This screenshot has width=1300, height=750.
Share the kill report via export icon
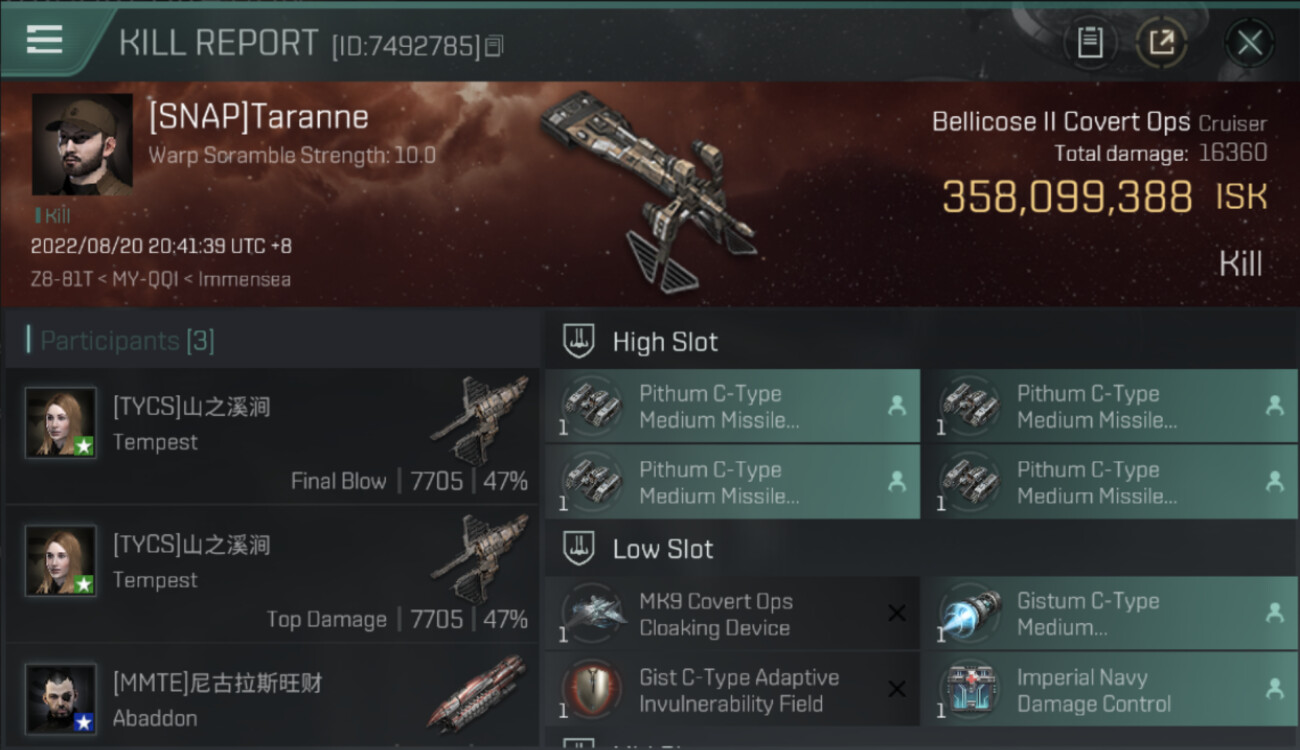pyautogui.click(x=1161, y=42)
